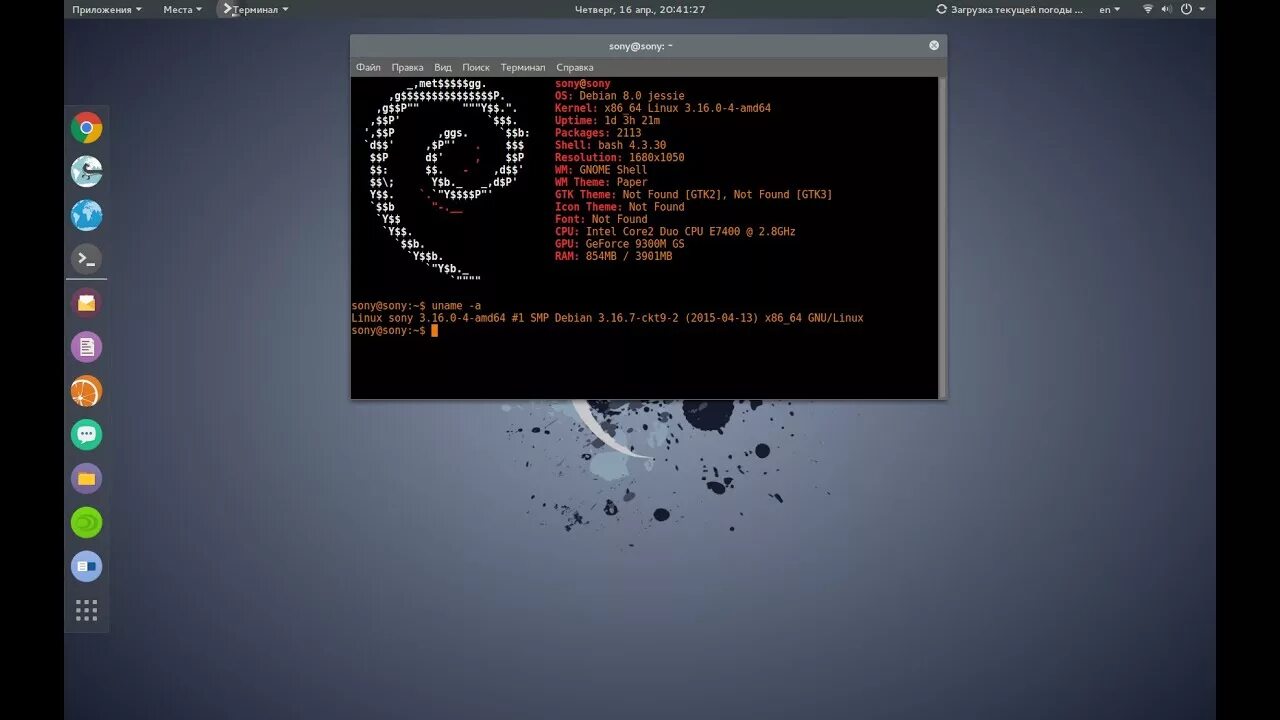This screenshot has height=720, width=1280.
Task: Open the Приложения menu
Action: (x=107, y=9)
